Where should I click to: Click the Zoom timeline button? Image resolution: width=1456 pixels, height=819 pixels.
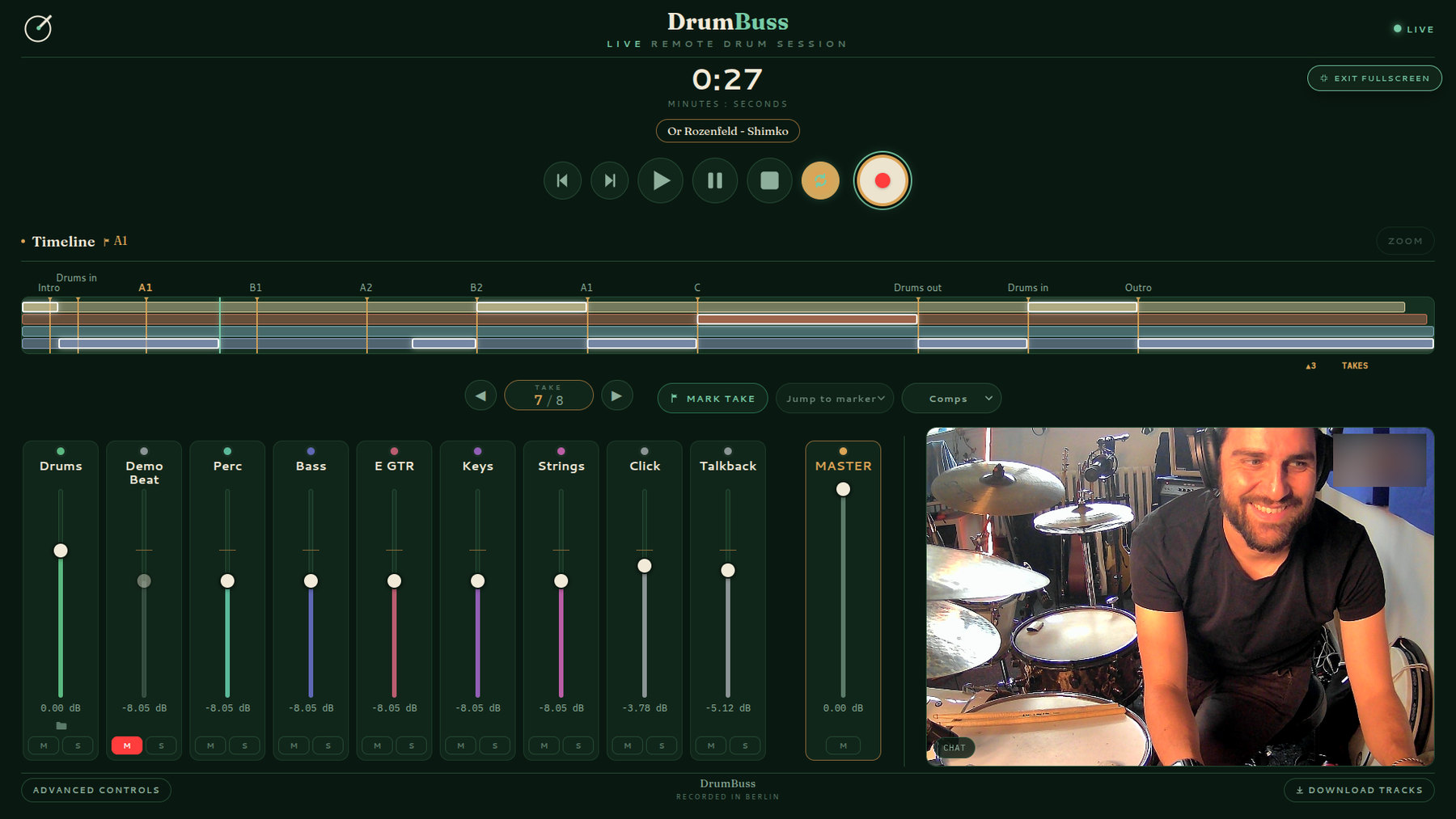pyautogui.click(x=1405, y=241)
